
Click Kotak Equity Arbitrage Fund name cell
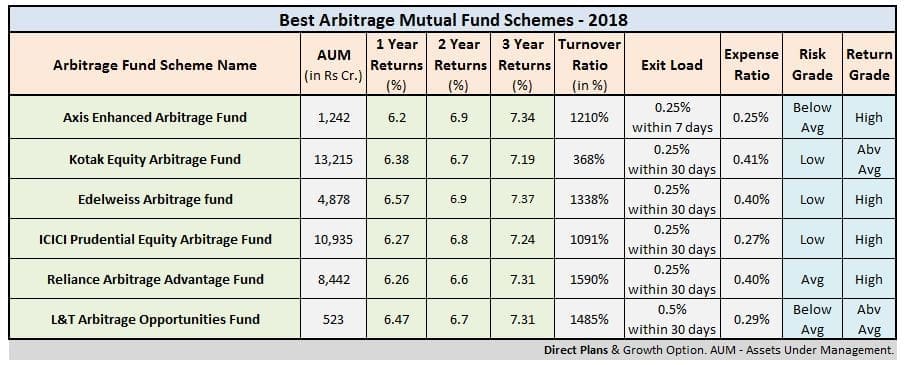(155, 159)
